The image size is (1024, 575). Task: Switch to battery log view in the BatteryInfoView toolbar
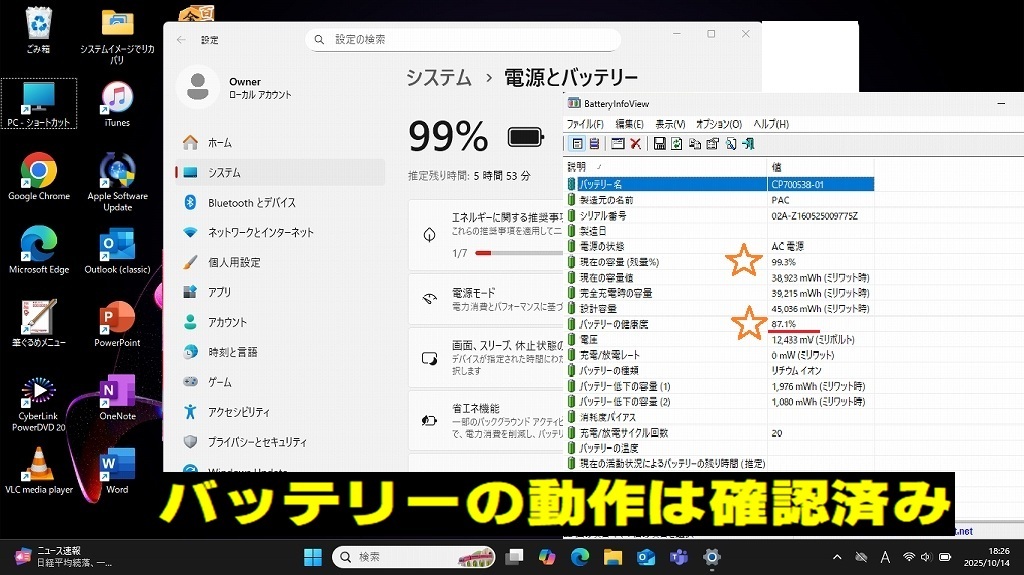[x=594, y=144]
